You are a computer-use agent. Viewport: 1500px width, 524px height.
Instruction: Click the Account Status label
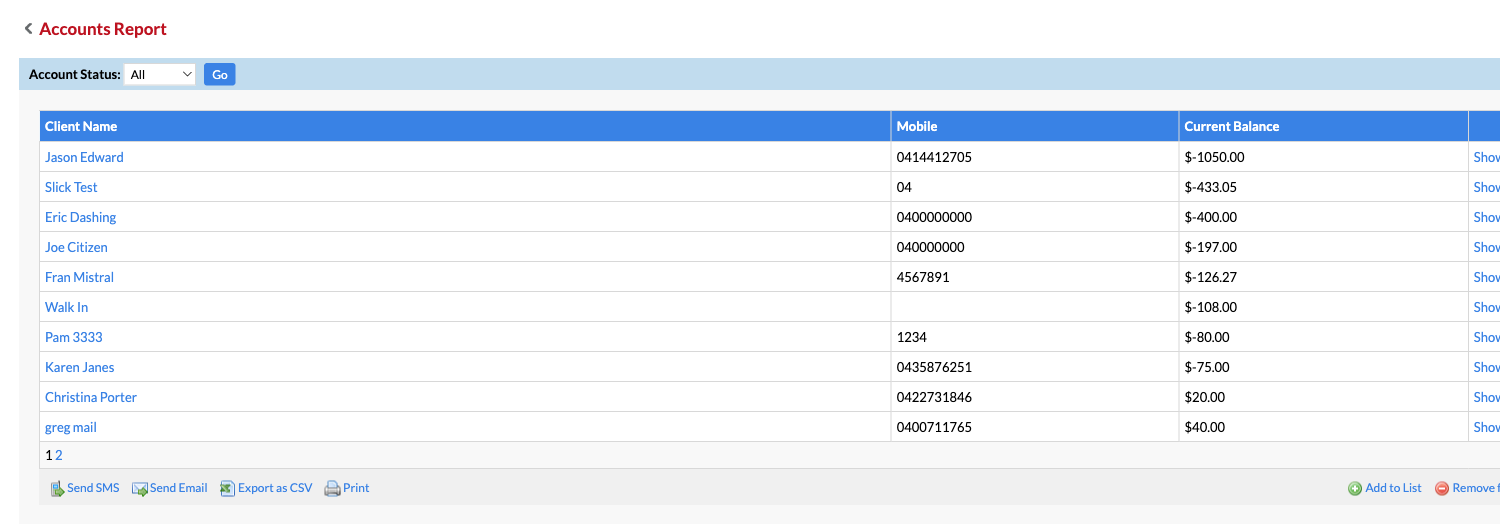point(74,74)
